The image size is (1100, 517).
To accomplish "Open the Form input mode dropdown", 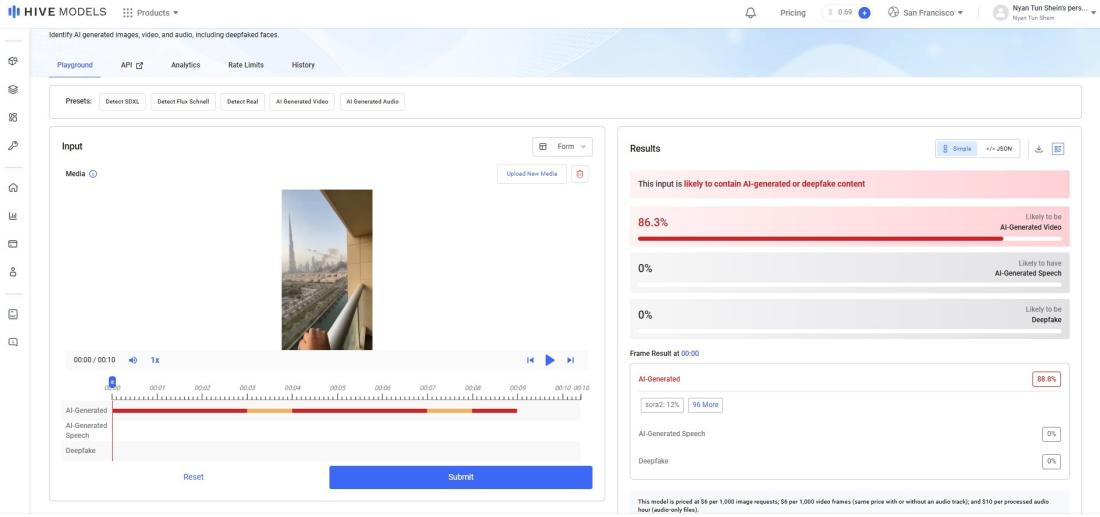I will point(564,147).
